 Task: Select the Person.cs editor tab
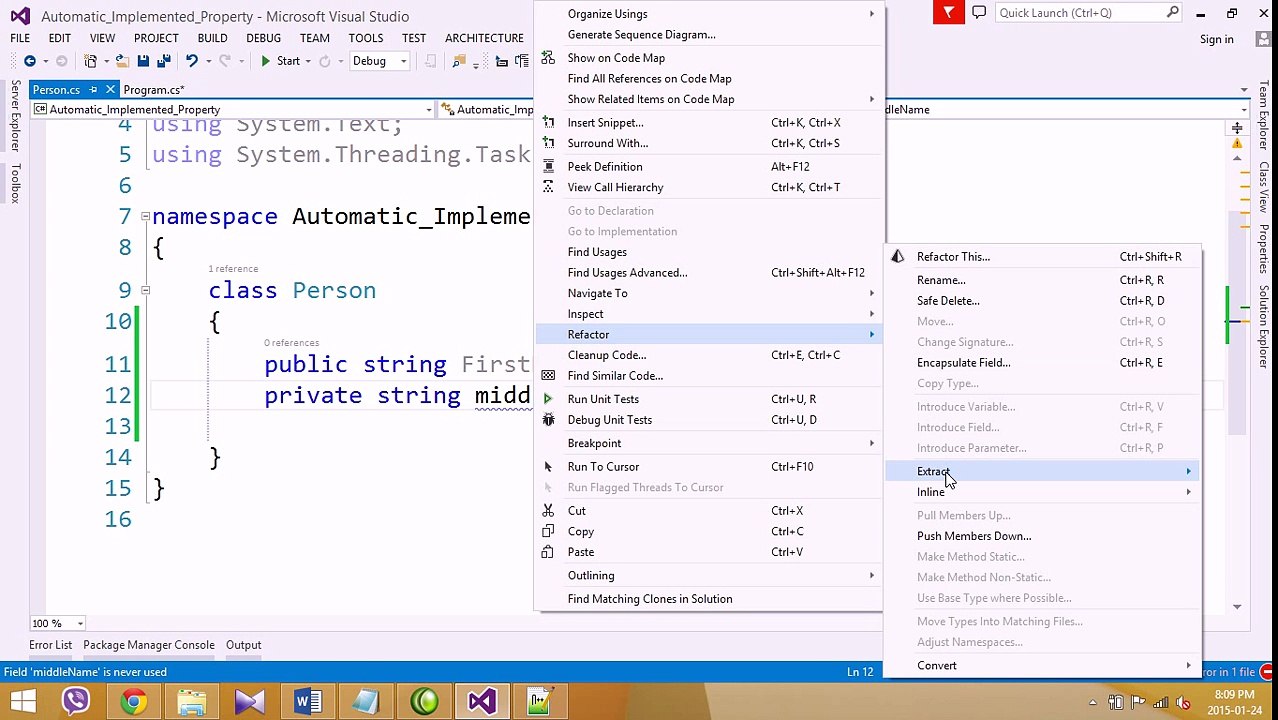(x=56, y=90)
